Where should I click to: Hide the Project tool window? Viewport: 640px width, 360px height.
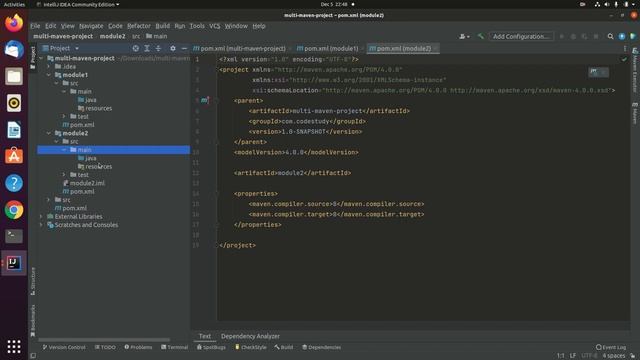[184, 48]
